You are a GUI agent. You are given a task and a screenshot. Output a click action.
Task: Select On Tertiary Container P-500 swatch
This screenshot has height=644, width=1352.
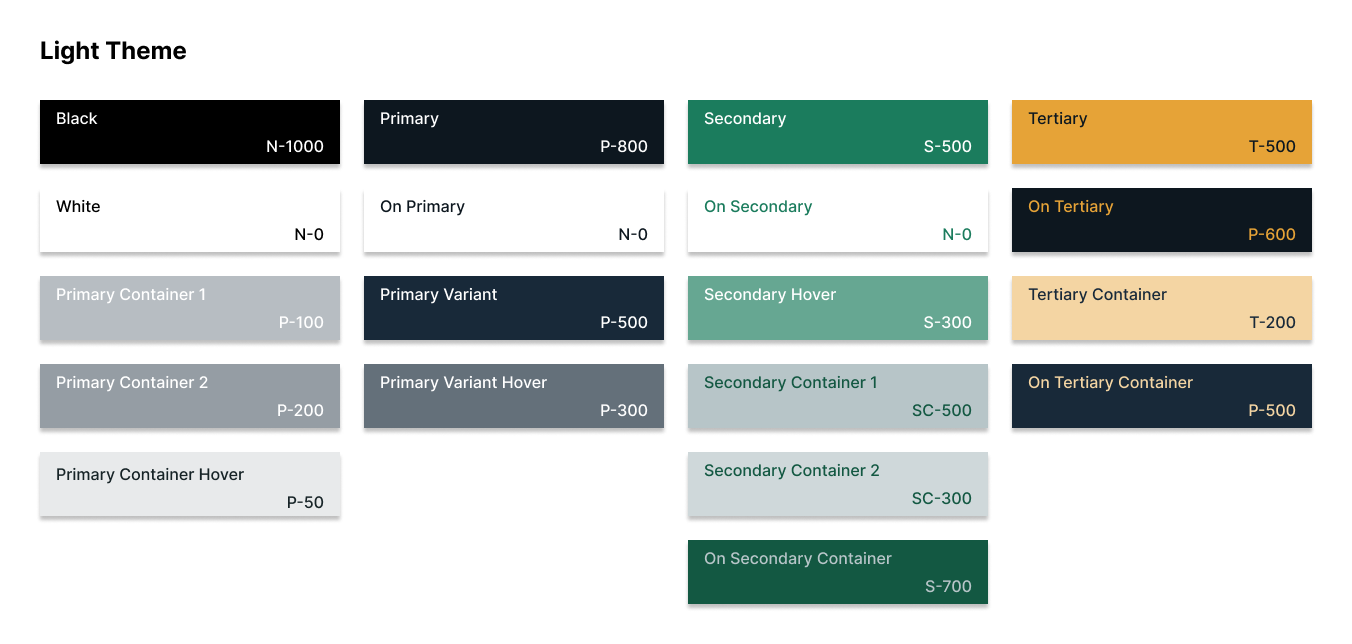[x=1162, y=396]
